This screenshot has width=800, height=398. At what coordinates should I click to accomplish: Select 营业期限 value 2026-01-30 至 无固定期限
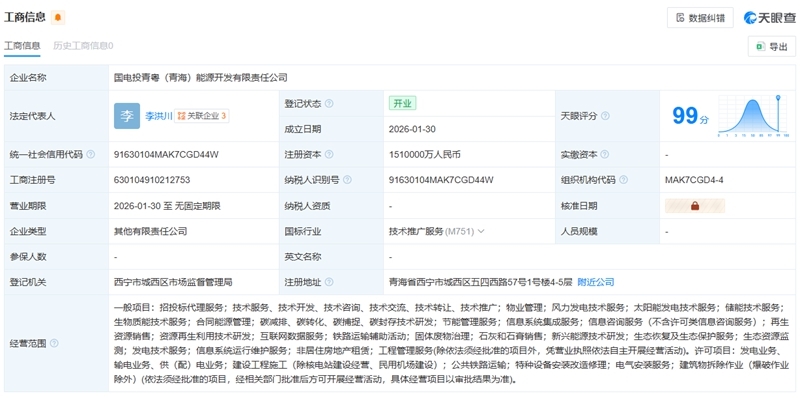pos(167,206)
